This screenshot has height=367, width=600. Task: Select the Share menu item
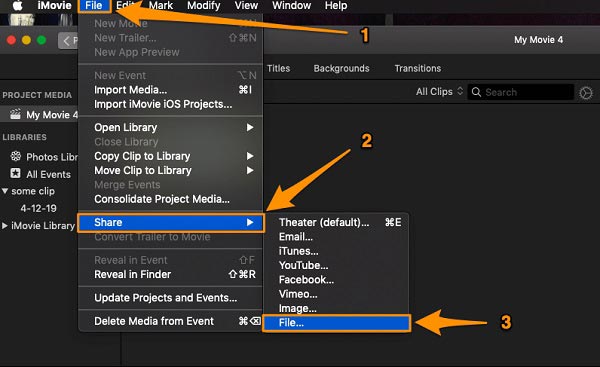tap(171, 223)
